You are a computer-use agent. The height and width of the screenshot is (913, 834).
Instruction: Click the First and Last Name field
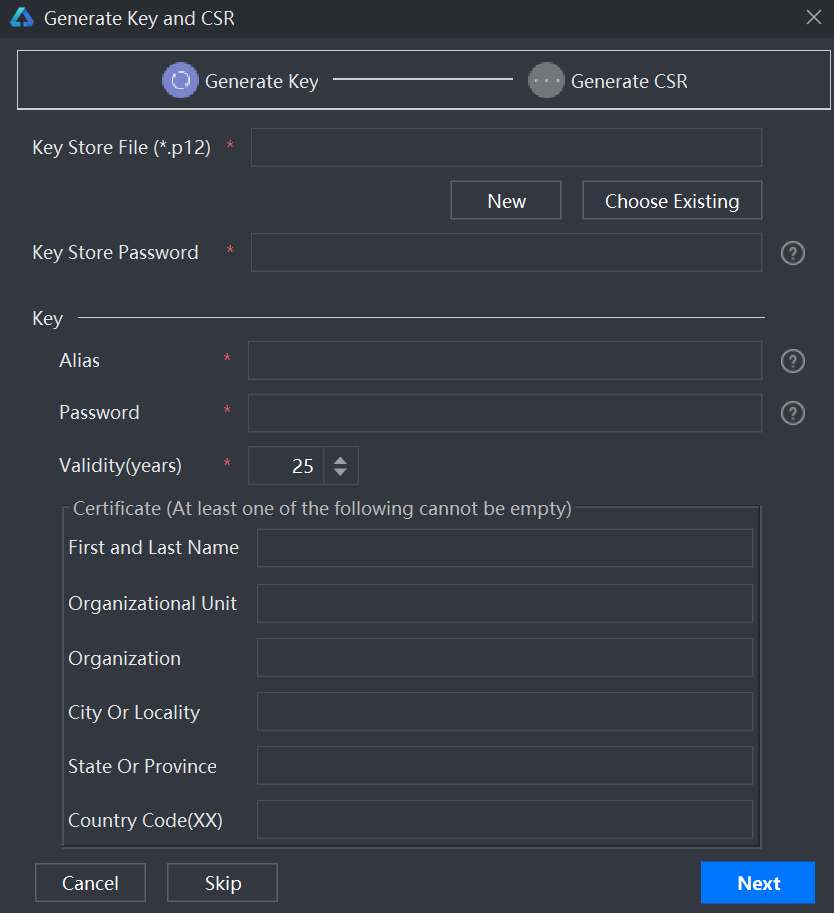pyautogui.click(x=505, y=548)
